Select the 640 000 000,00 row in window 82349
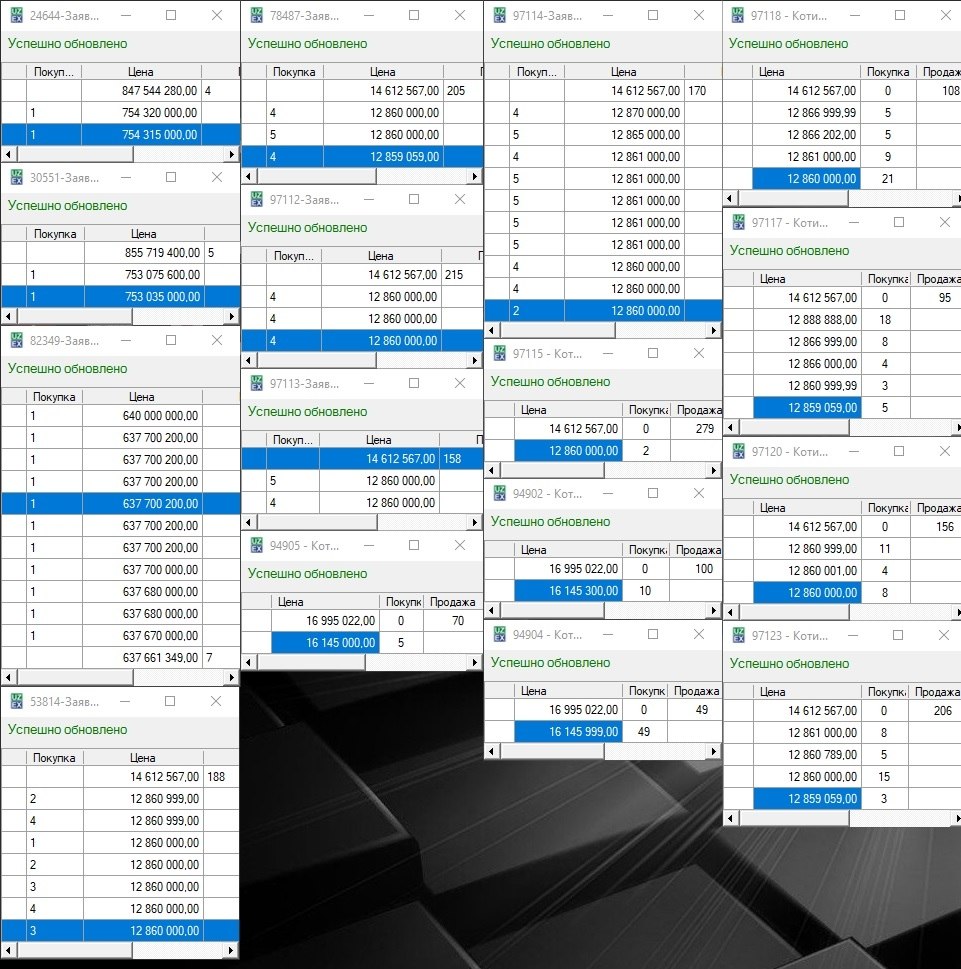The width and height of the screenshot is (961, 969). pyautogui.click(x=160, y=416)
